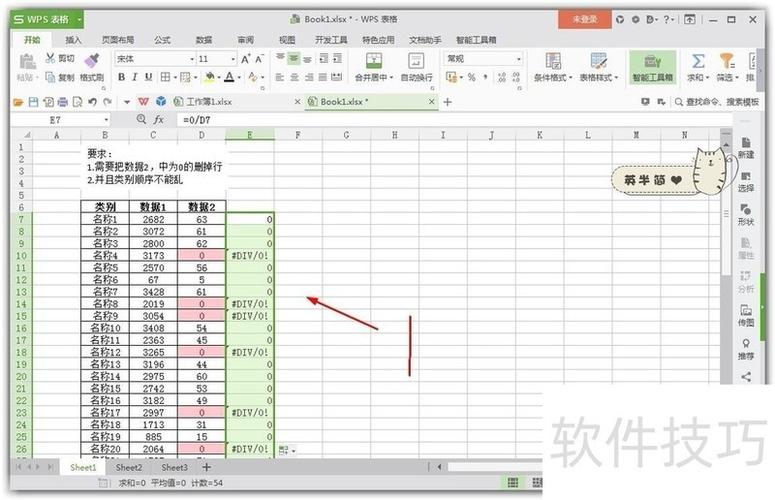Toggle middle vertical alignment button

click(294, 59)
